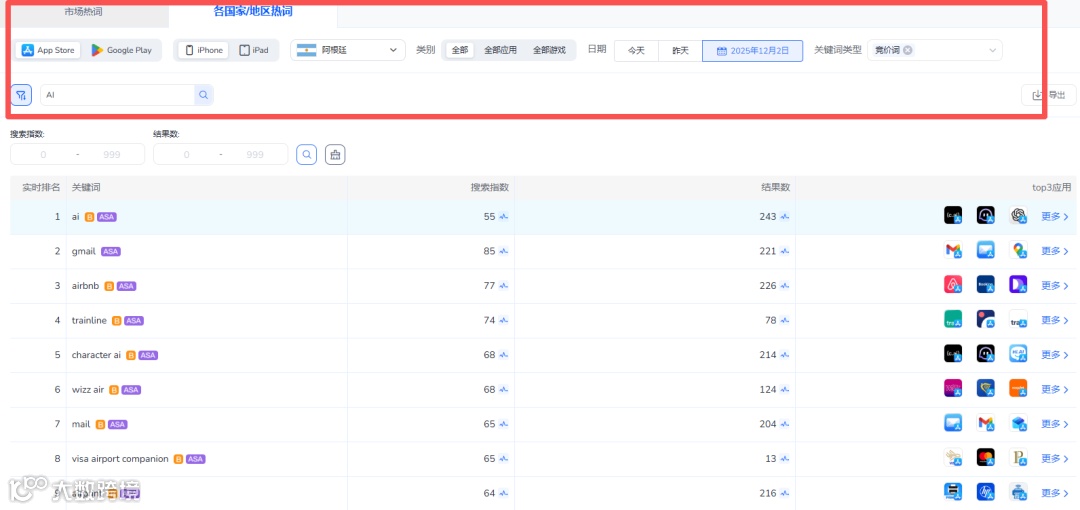Click the 导出 export button

[1048, 95]
